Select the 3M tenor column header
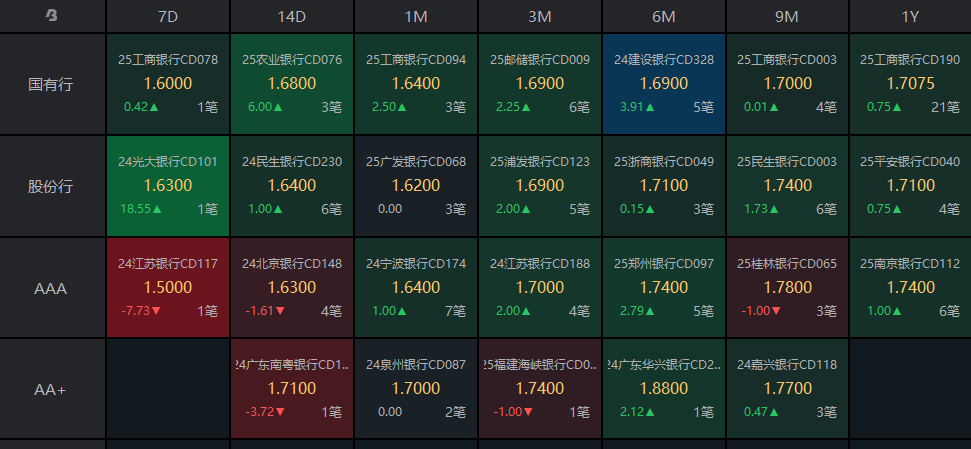This screenshot has width=971, height=449. 540,16
